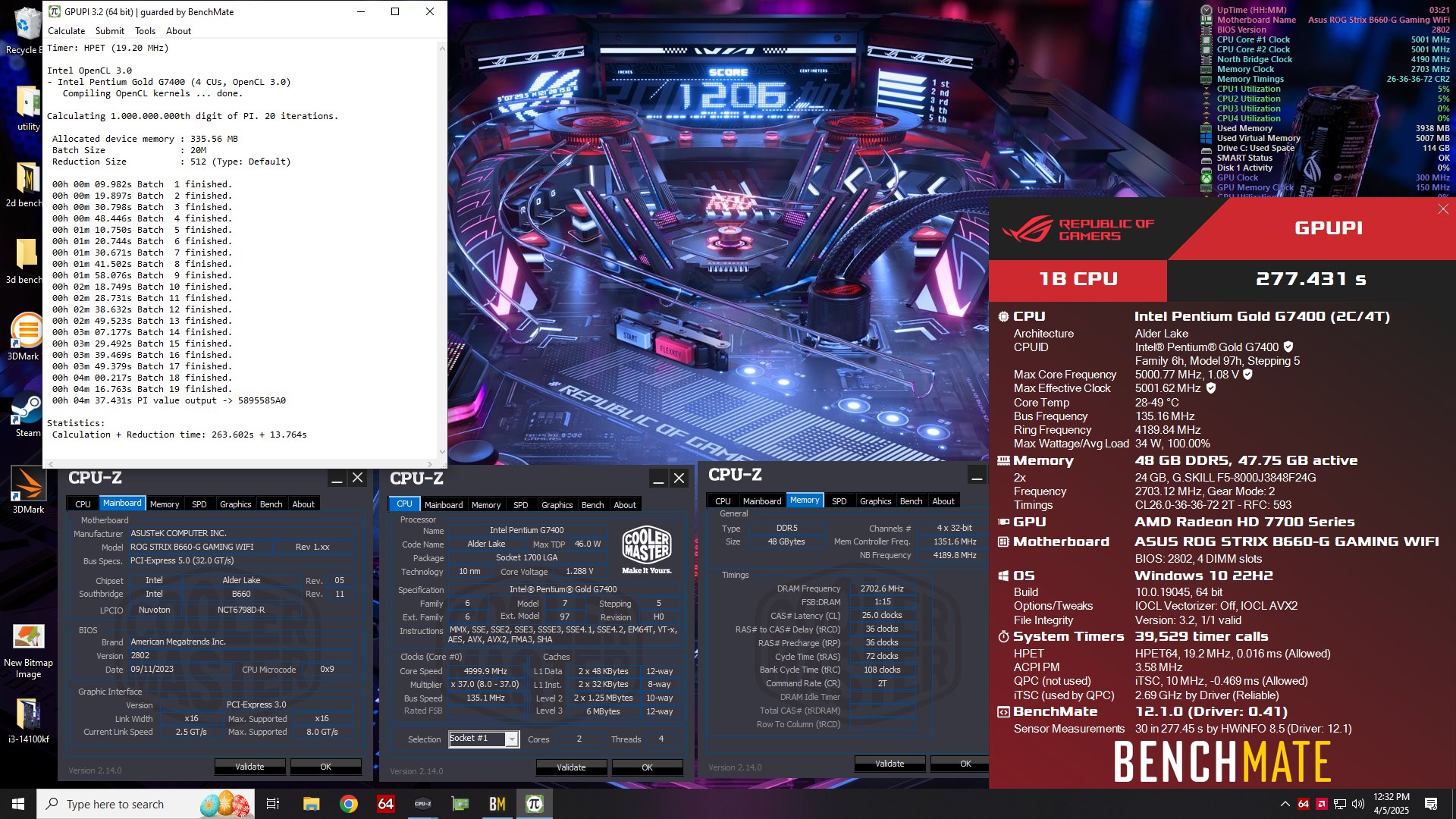This screenshot has width=1456, height=819.
Task: Open the Tools menu in GPUPI
Action: (x=145, y=31)
